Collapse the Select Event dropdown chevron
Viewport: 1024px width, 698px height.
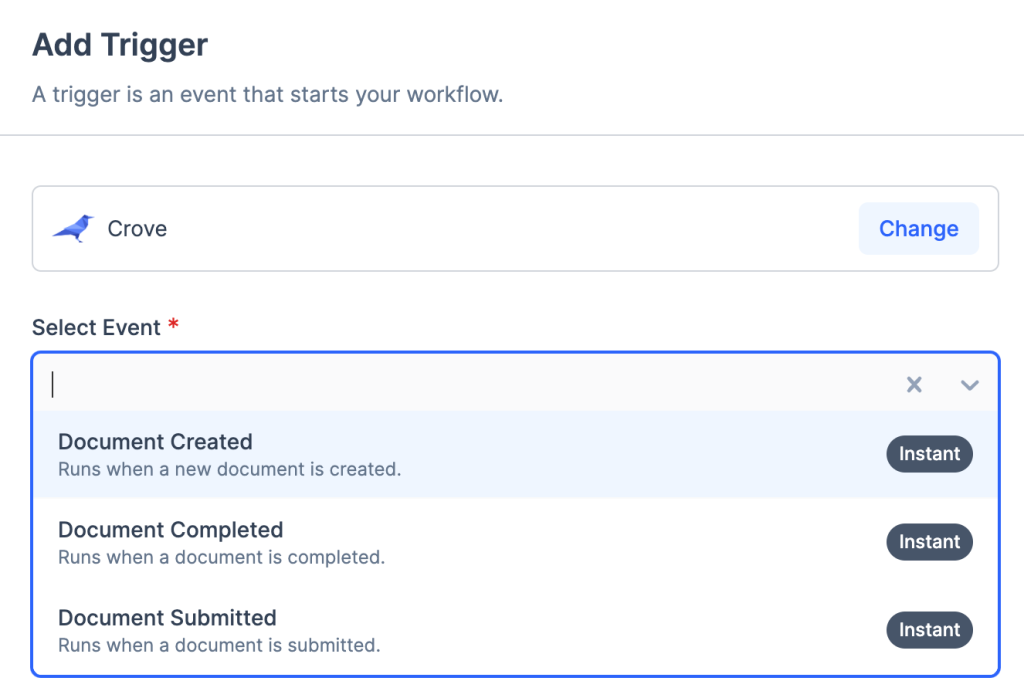tap(969, 385)
